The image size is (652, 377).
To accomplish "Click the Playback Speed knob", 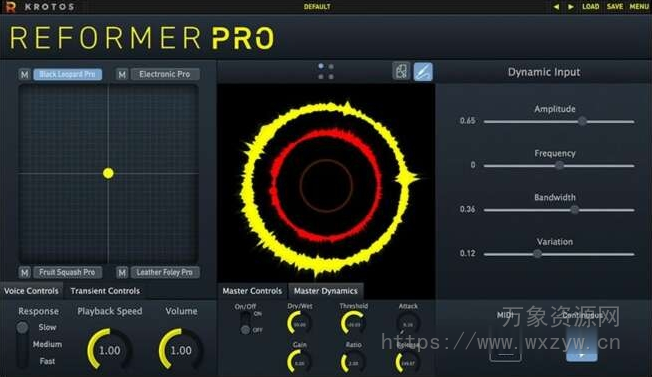I will (109, 350).
